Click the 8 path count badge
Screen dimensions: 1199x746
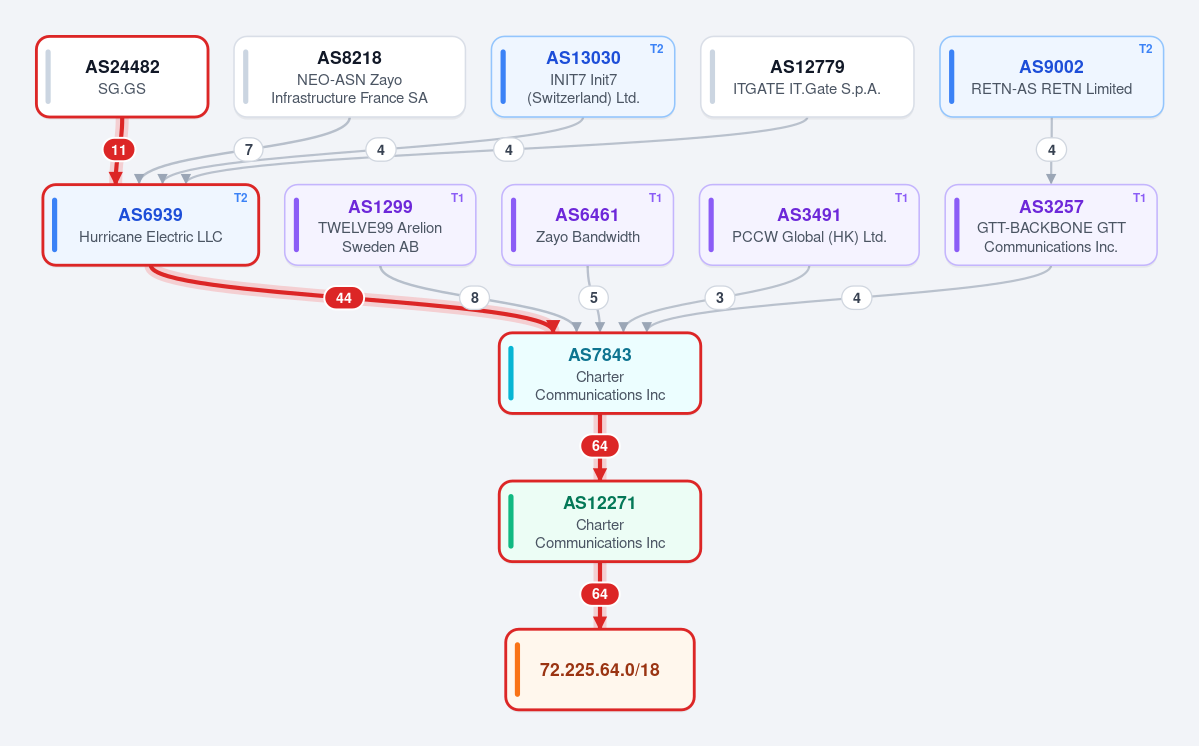pos(474,298)
